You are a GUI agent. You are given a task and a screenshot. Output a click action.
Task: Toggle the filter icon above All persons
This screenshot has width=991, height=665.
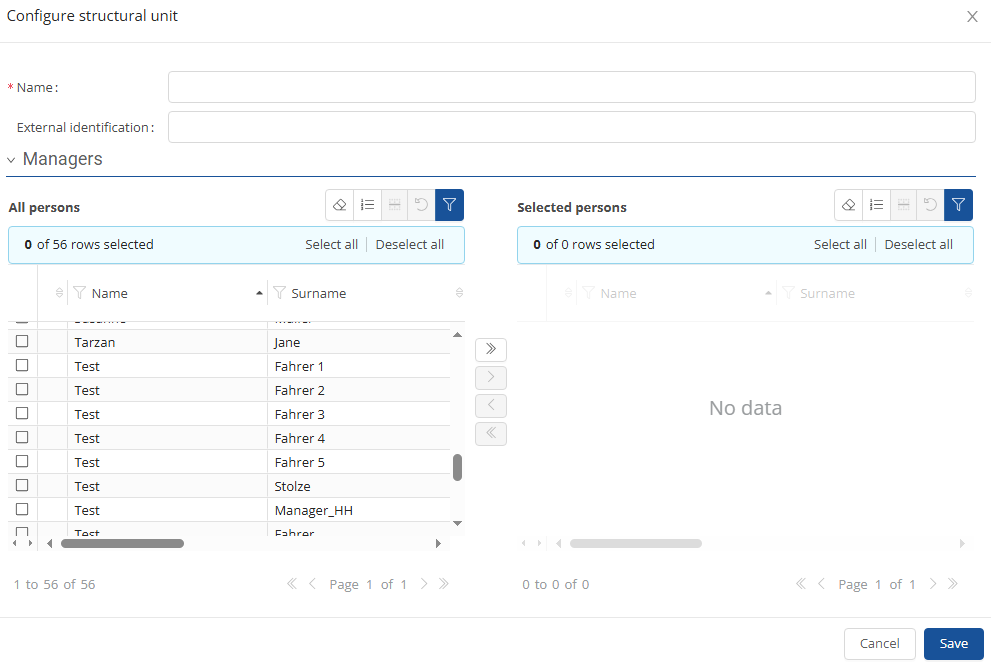coord(449,205)
